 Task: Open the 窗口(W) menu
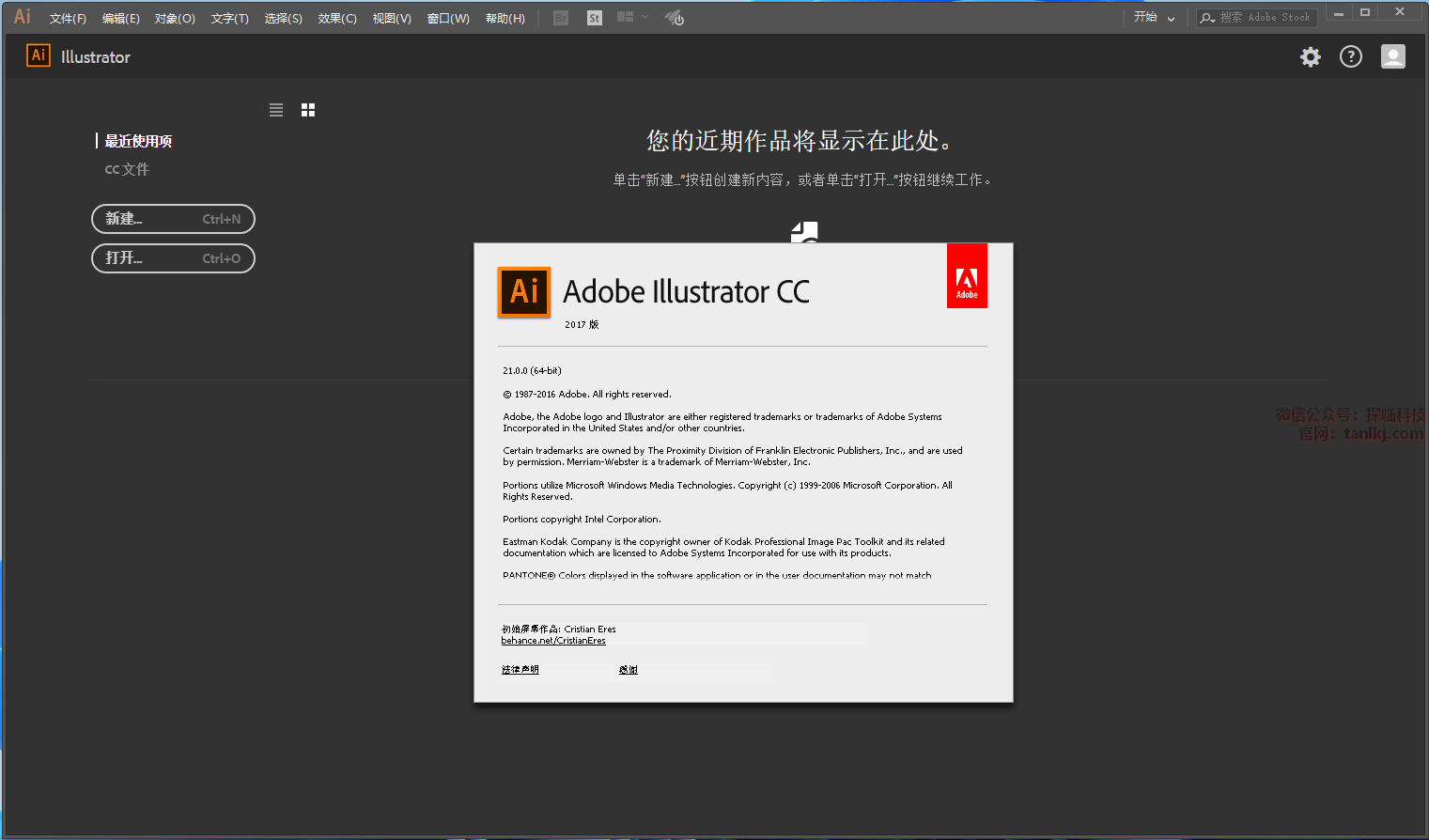coord(448,19)
